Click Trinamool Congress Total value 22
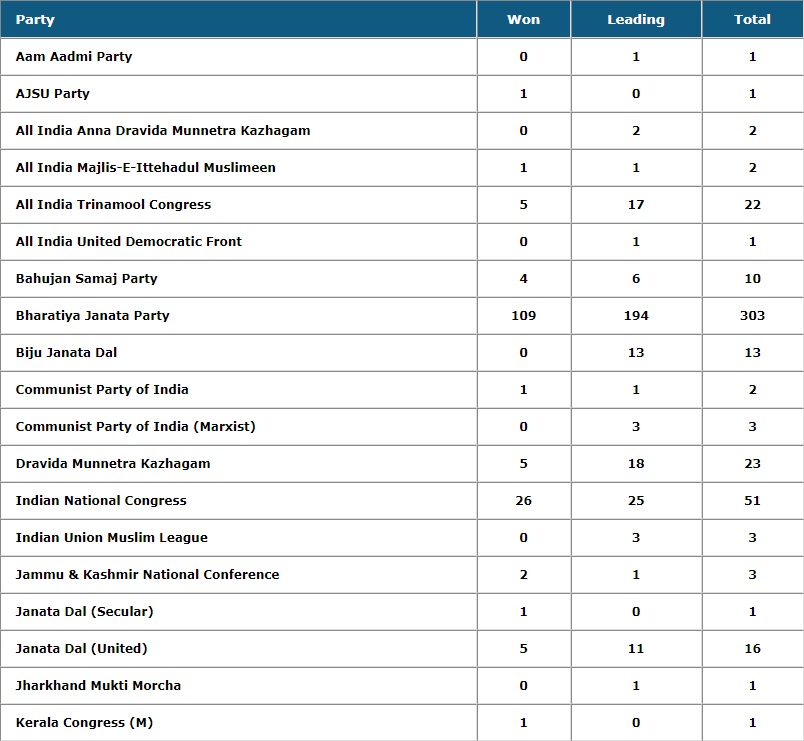 752,204
